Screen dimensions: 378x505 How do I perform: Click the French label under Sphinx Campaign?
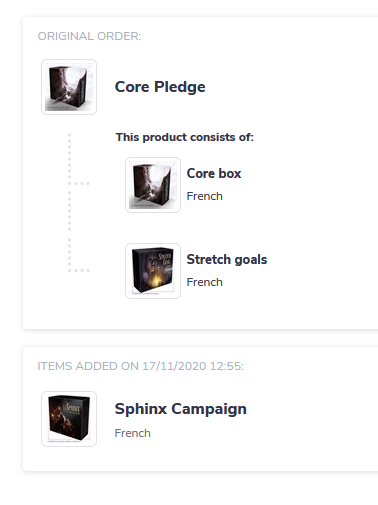click(132, 433)
